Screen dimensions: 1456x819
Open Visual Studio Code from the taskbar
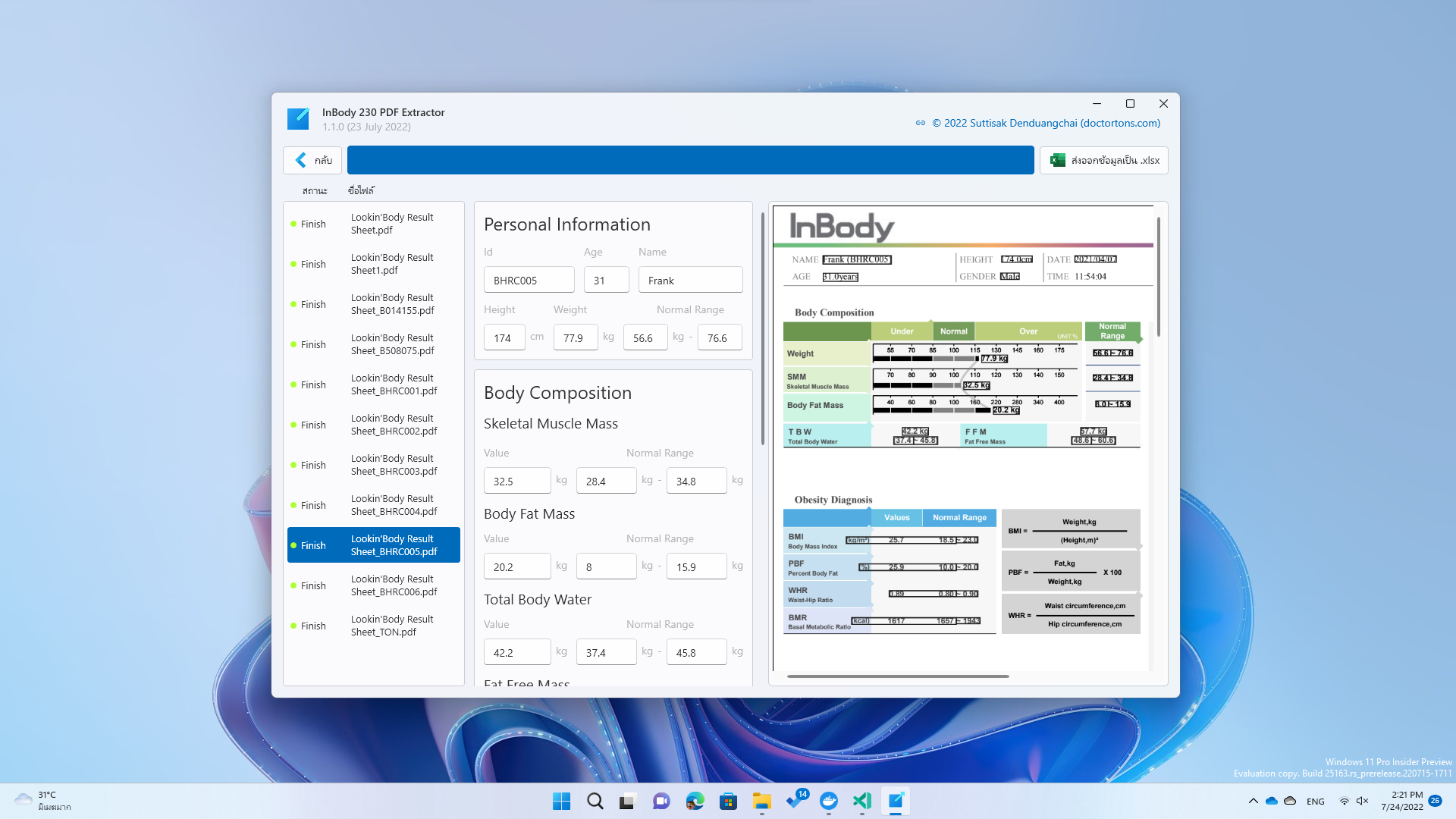click(x=862, y=801)
